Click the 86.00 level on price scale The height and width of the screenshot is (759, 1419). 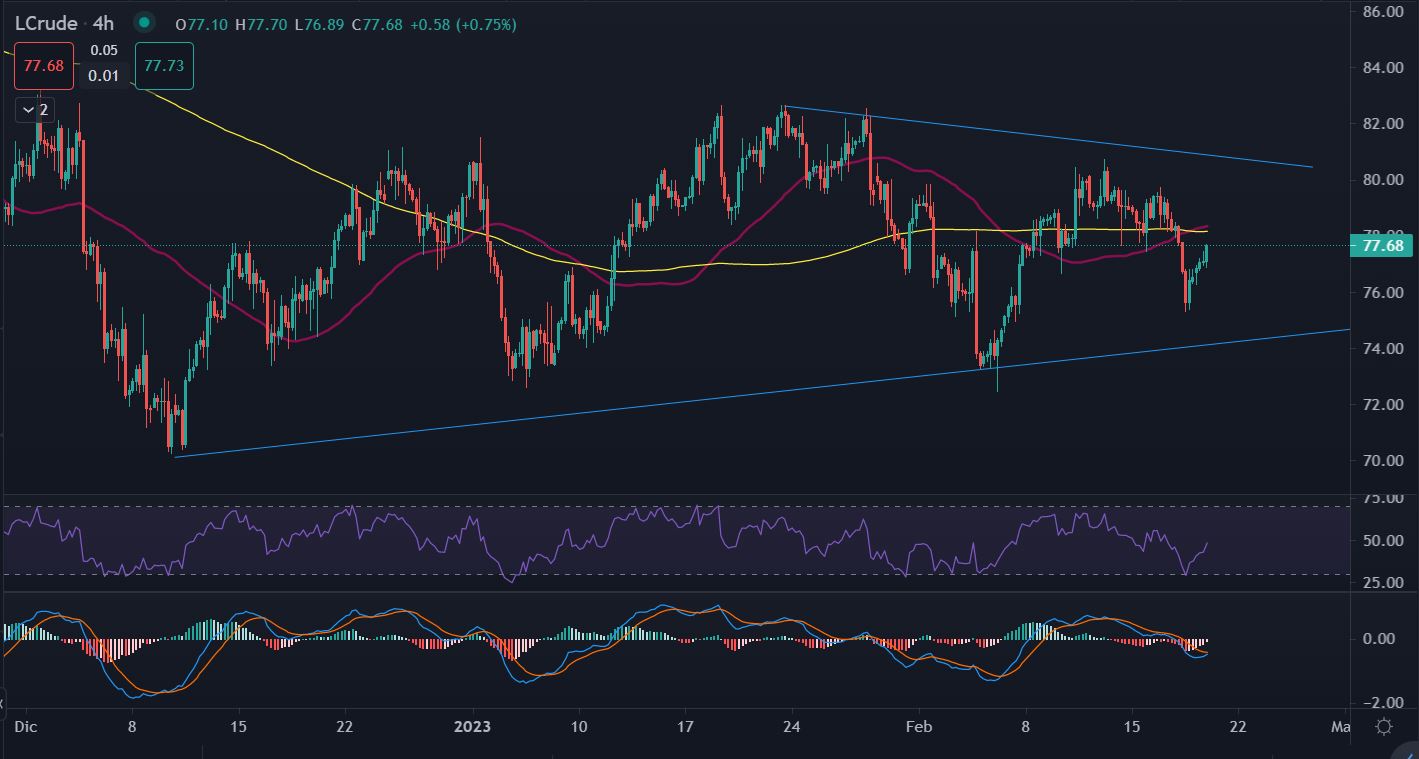1384,12
